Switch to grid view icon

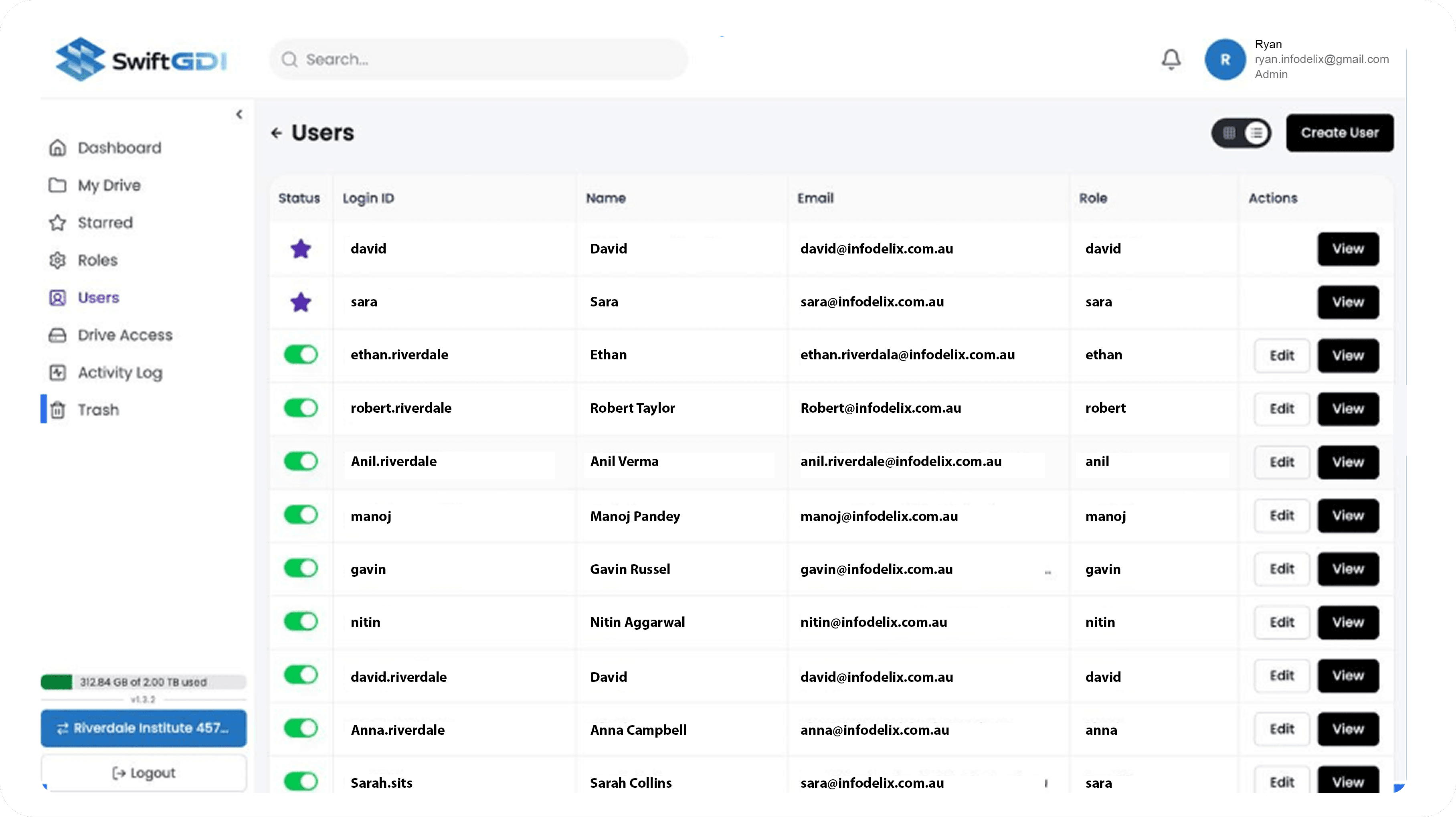pyautogui.click(x=1229, y=133)
